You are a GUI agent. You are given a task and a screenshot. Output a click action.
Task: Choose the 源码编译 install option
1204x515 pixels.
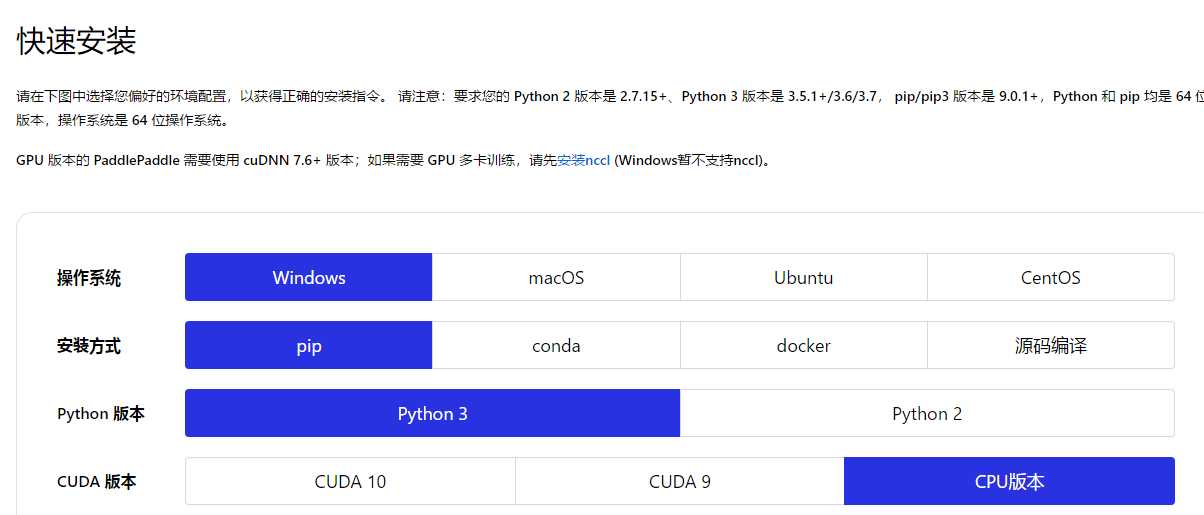coord(1050,345)
